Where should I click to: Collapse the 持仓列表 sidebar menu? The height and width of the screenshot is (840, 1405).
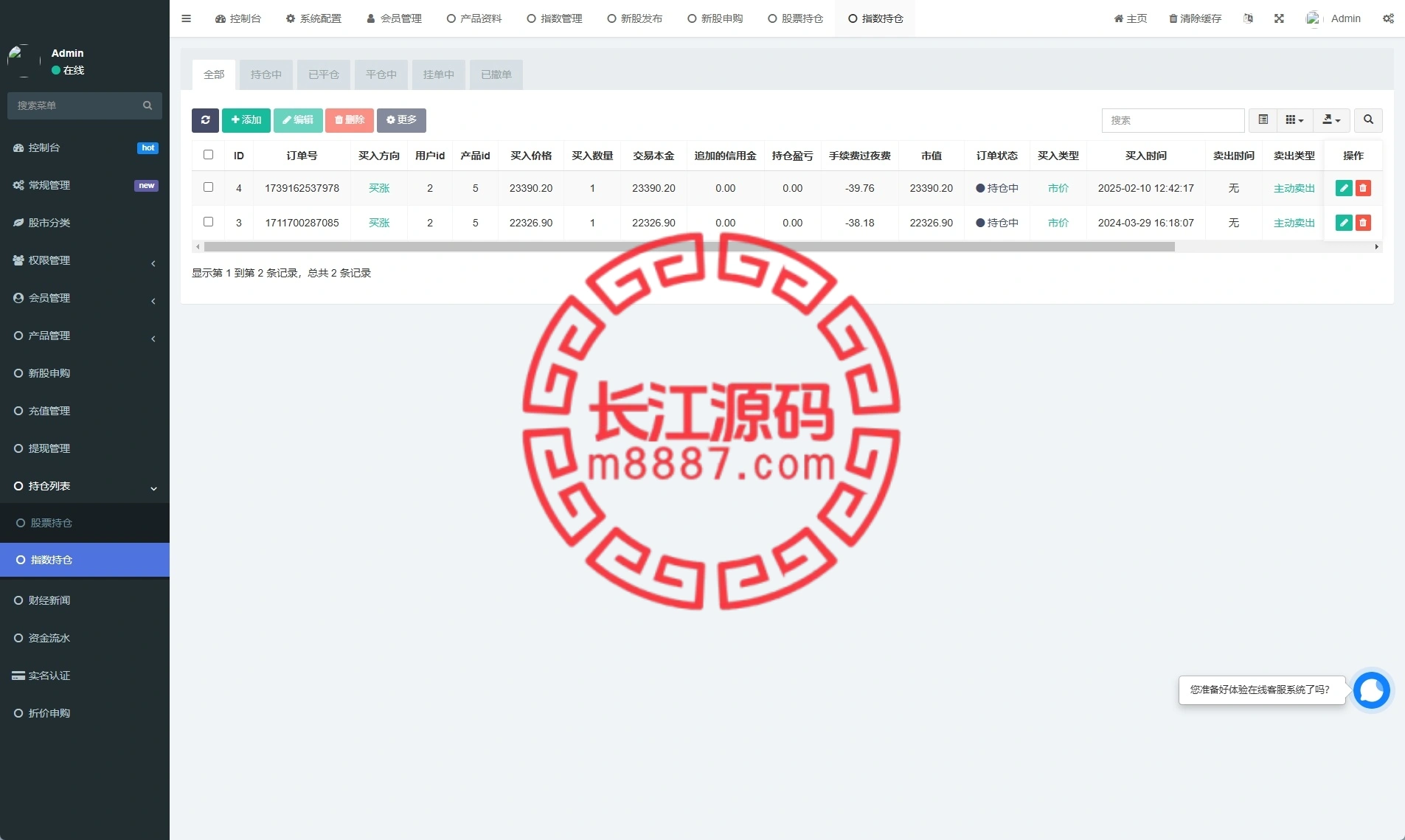[85, 486]
